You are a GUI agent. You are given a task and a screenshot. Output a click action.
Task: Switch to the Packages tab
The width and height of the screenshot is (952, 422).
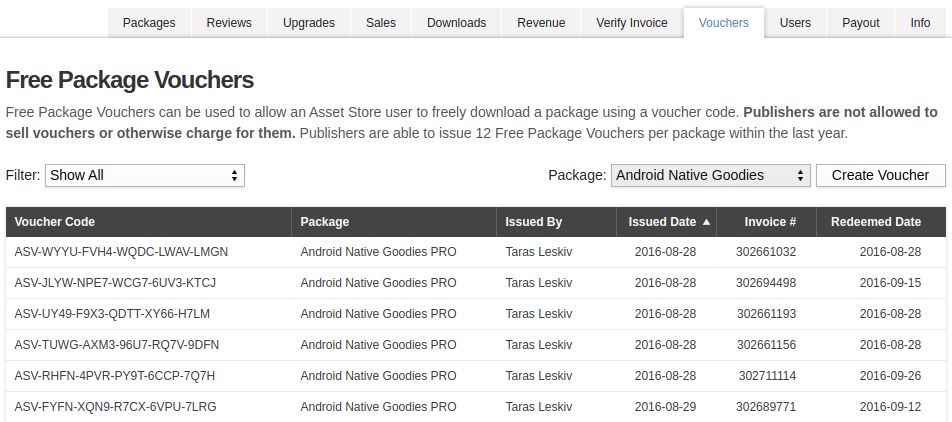tap(149, 23)
